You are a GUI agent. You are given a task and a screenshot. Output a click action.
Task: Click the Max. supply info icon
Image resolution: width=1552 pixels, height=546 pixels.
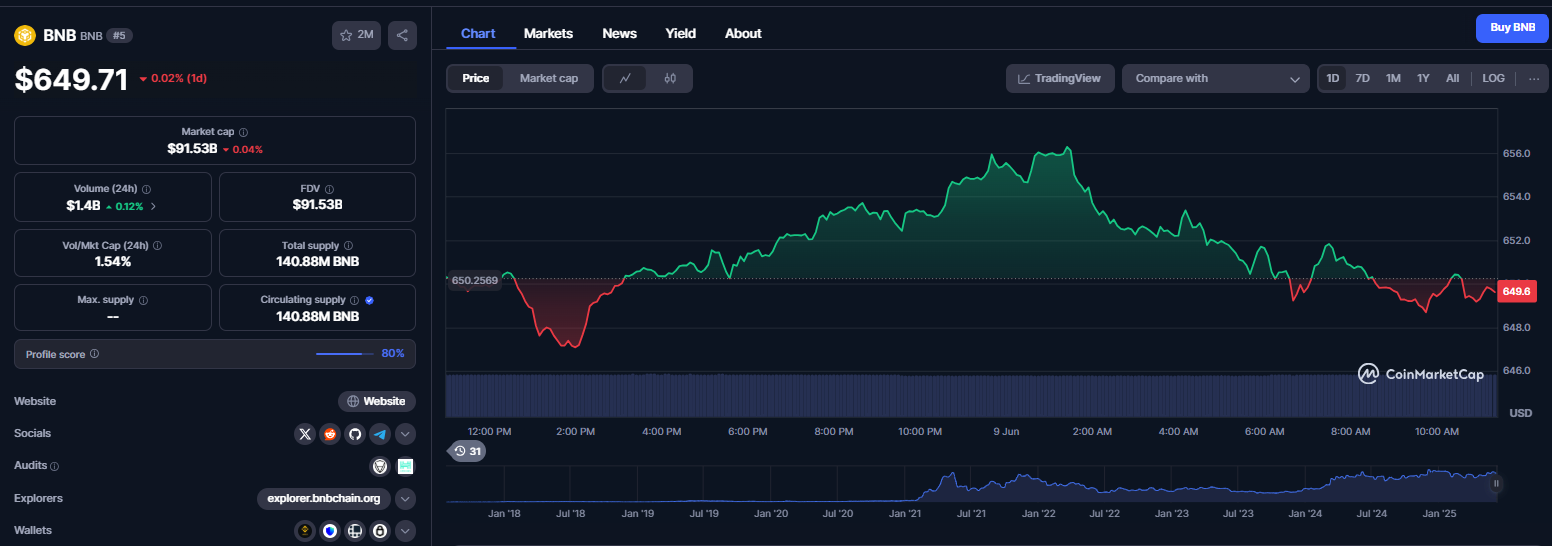[x=143, y=300]
